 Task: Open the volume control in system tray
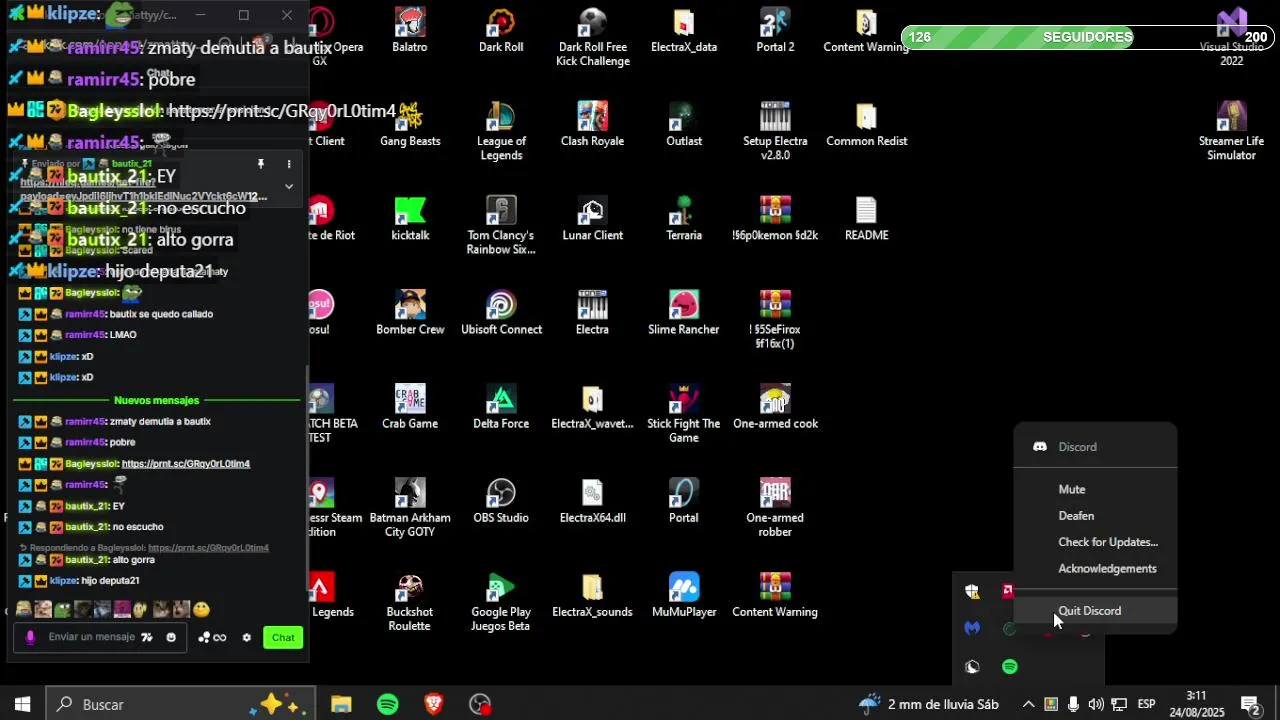tap(1096, 704)
